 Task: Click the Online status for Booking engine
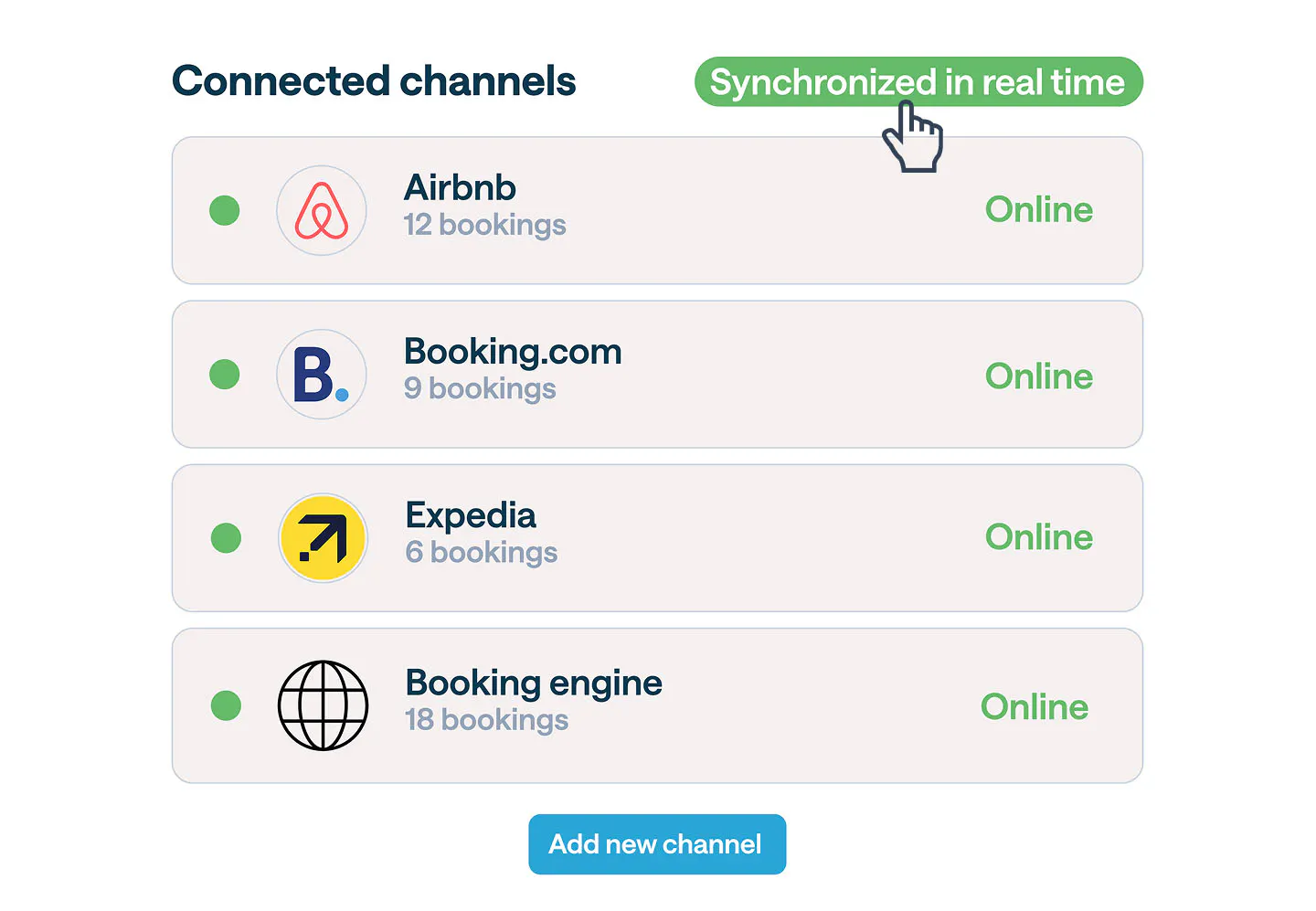1034,707
